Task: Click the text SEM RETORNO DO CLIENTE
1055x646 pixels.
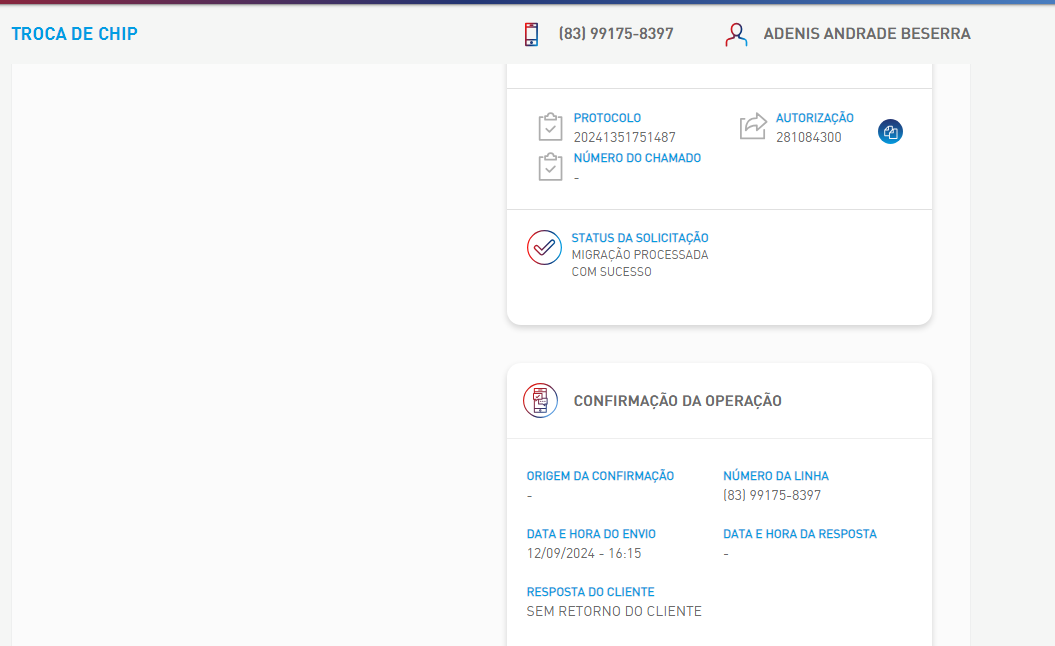Action: pyautogui.click(x=614, y=611)
